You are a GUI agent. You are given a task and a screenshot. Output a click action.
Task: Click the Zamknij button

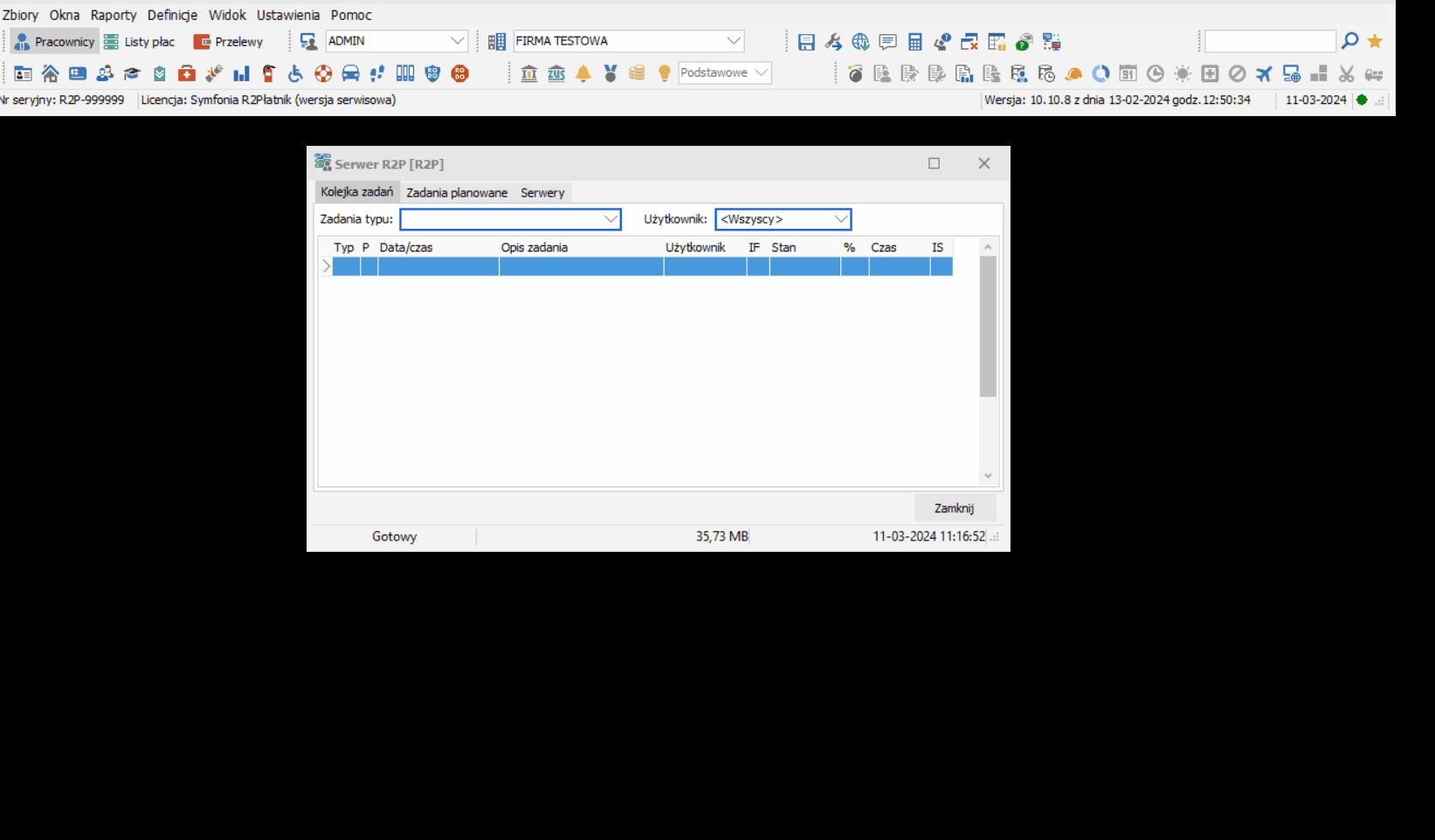pos(954,508)
